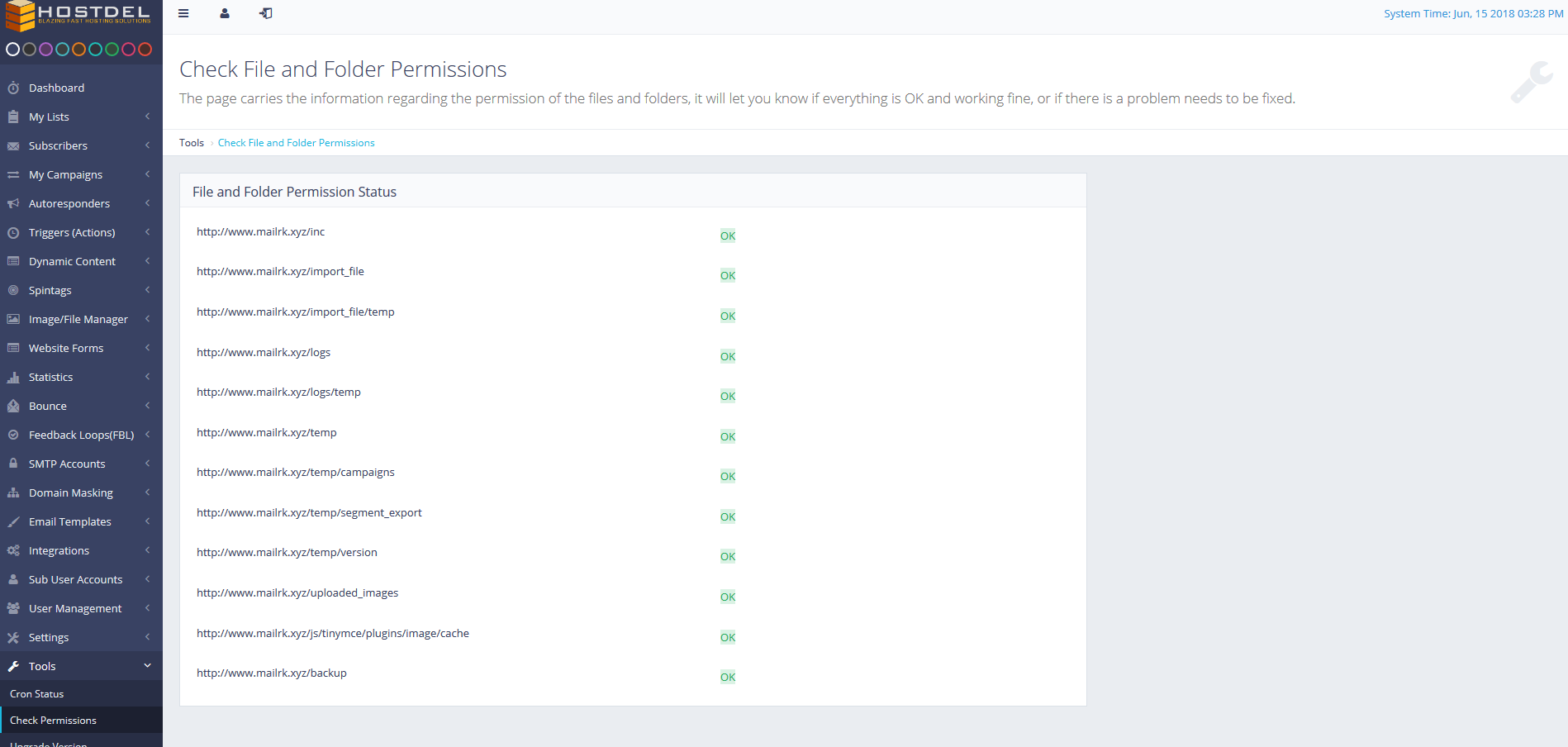Click the SMTP Accounts lock icon
The height and width of the screenshot is (747, 1568).
pyautogui.click(x=13, y=464)
